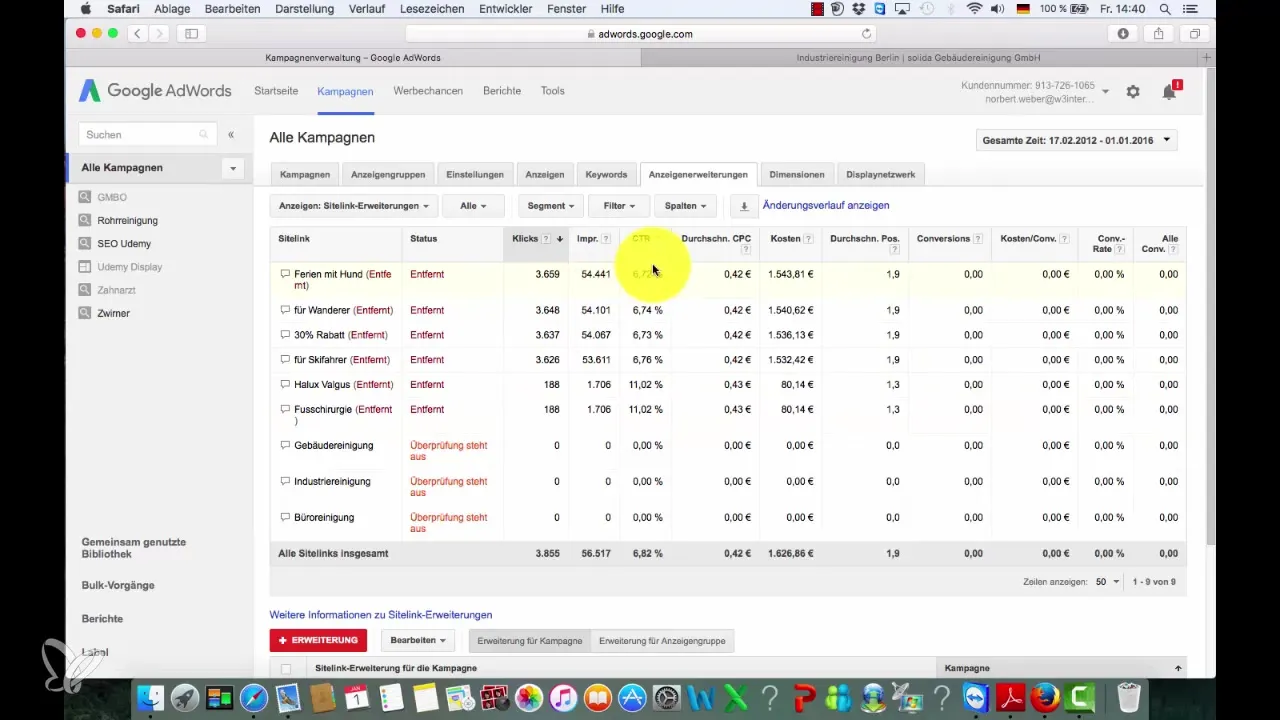Image resolution: width=1280 pixels, height=720 pixels.
Task: Select Erweiterung für Anzeigengruppe button
Action: tap(664, 640)
